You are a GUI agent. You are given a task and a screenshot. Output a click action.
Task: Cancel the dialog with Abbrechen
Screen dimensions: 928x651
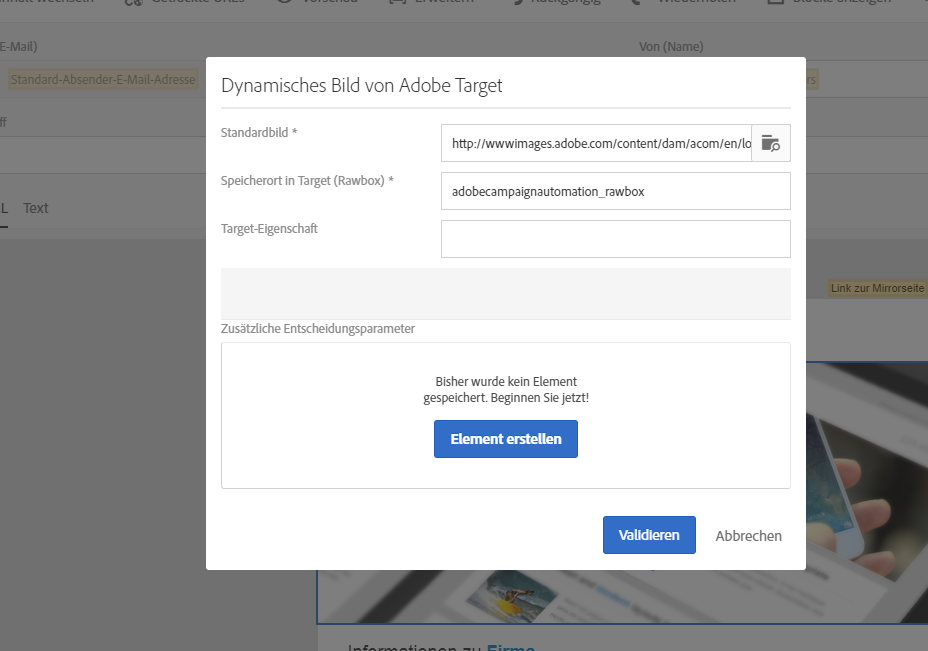point(748,536)
